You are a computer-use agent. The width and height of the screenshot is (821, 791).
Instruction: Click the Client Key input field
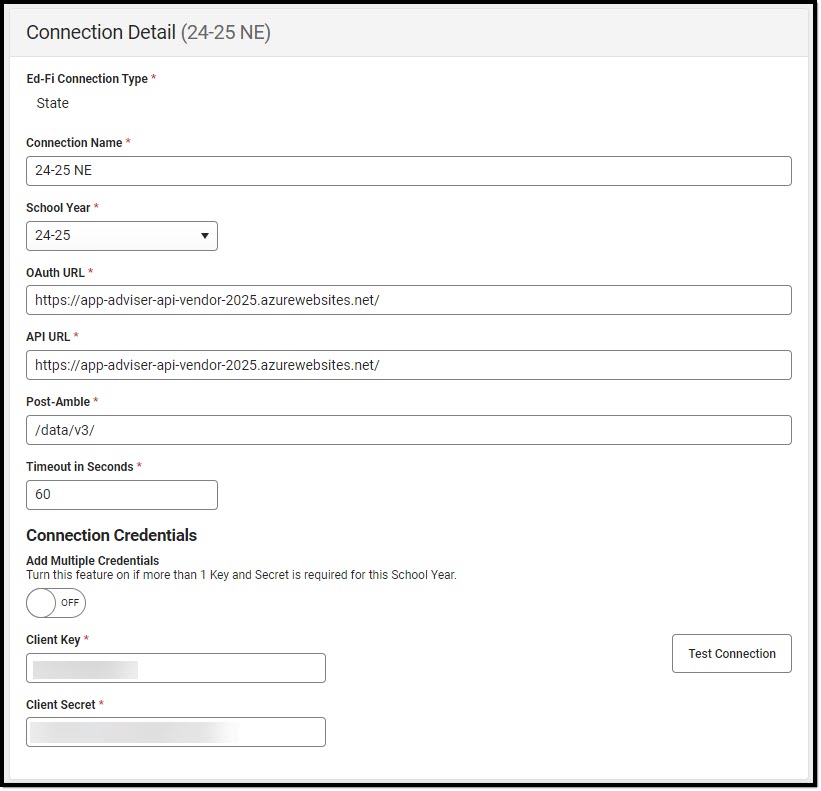point(176,668)
